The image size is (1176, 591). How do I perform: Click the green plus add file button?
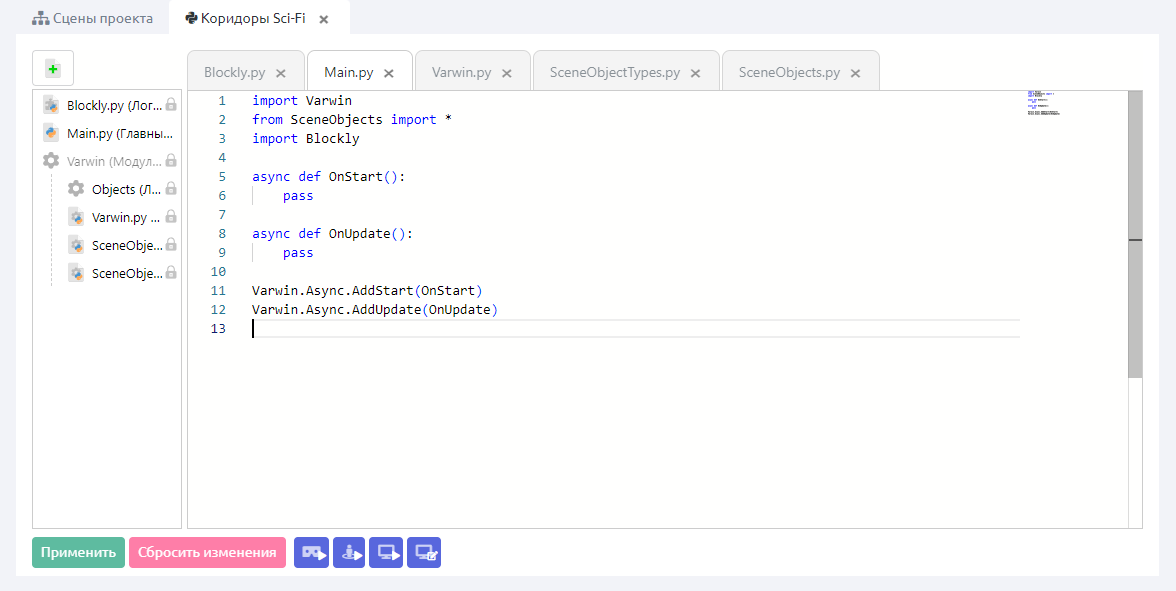click(x=53, y=69)
